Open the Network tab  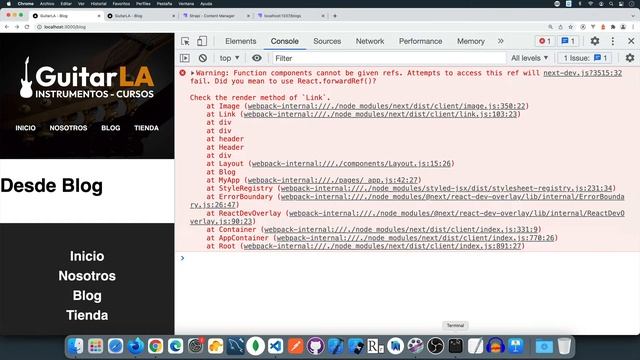pyautogui.click(x=370, y=41)
